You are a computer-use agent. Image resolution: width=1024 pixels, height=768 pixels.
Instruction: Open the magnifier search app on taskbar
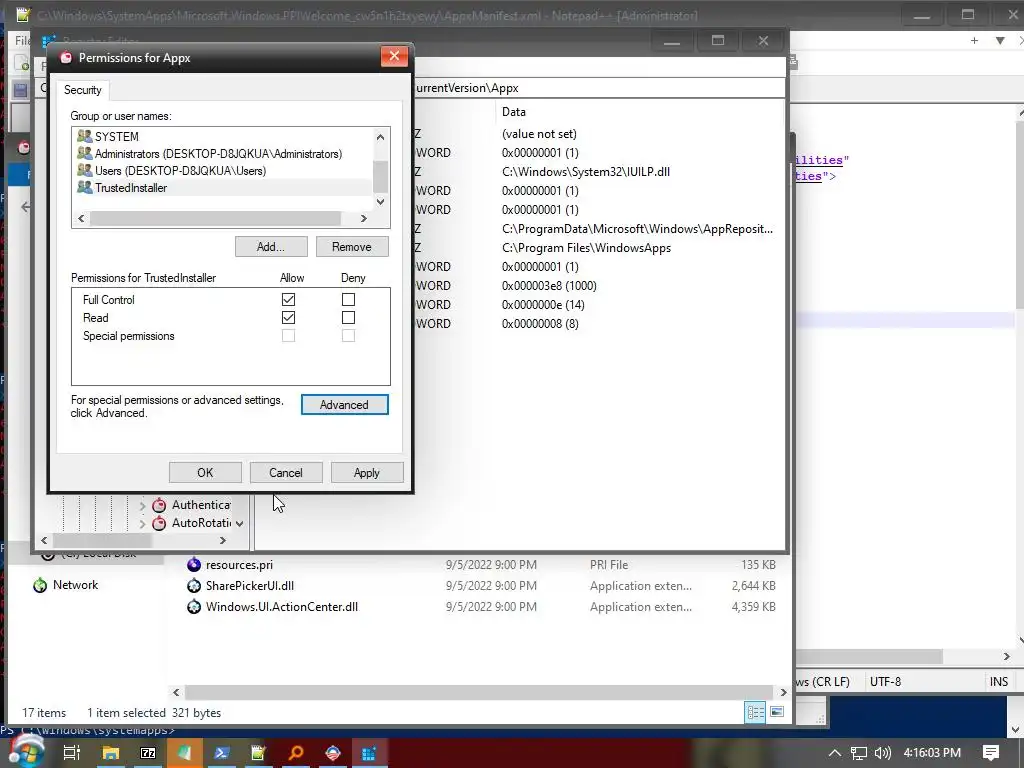pos(296,753)
